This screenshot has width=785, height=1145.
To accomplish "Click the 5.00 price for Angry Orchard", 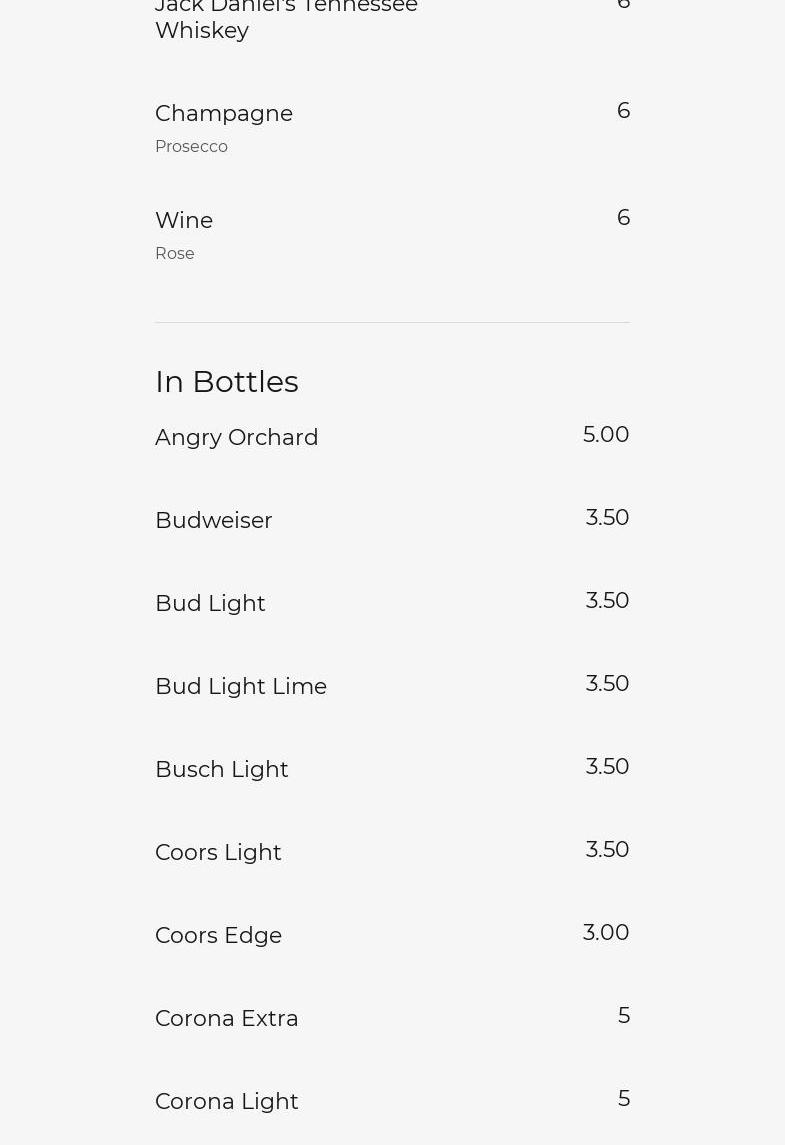I will coord(606,434).
